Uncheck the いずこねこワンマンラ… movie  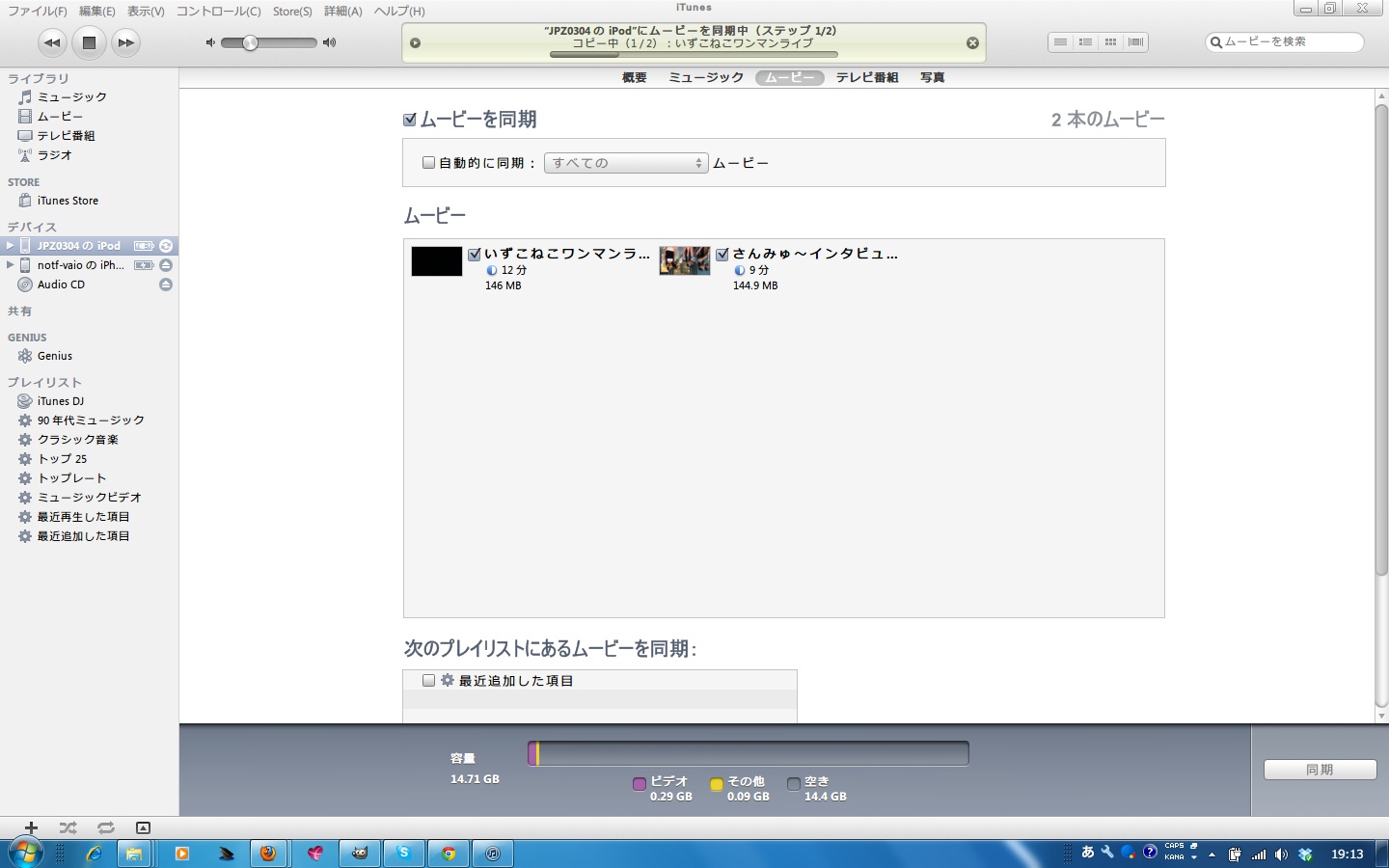[475, 255]
